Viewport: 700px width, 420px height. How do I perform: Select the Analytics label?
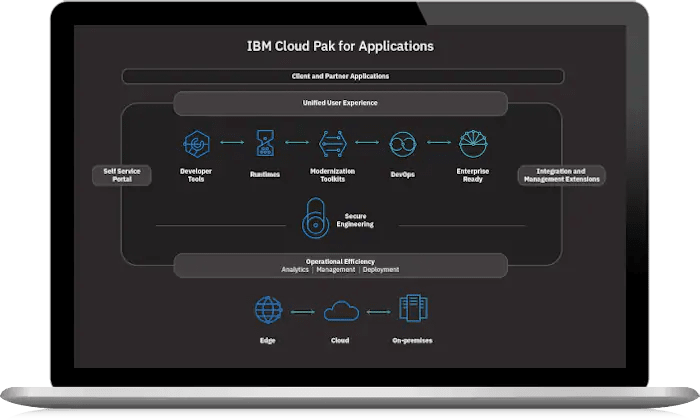tap(295, 270)
